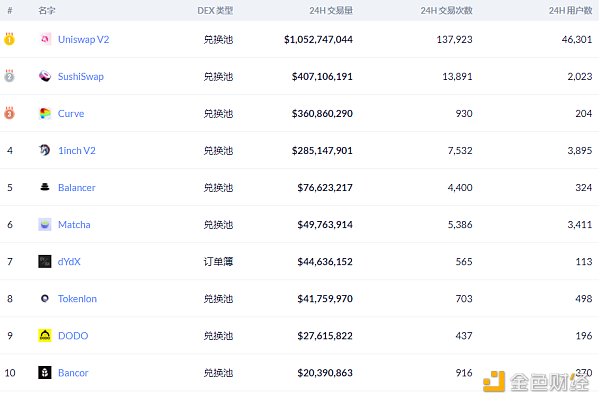The image size is (600, 403).
Task: Sort by the 24H 交易量 column header
Action: tap(331, 10)
